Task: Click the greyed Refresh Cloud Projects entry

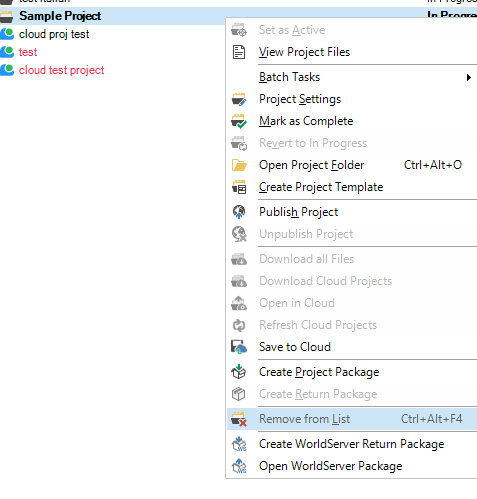Action: [352, 325]
